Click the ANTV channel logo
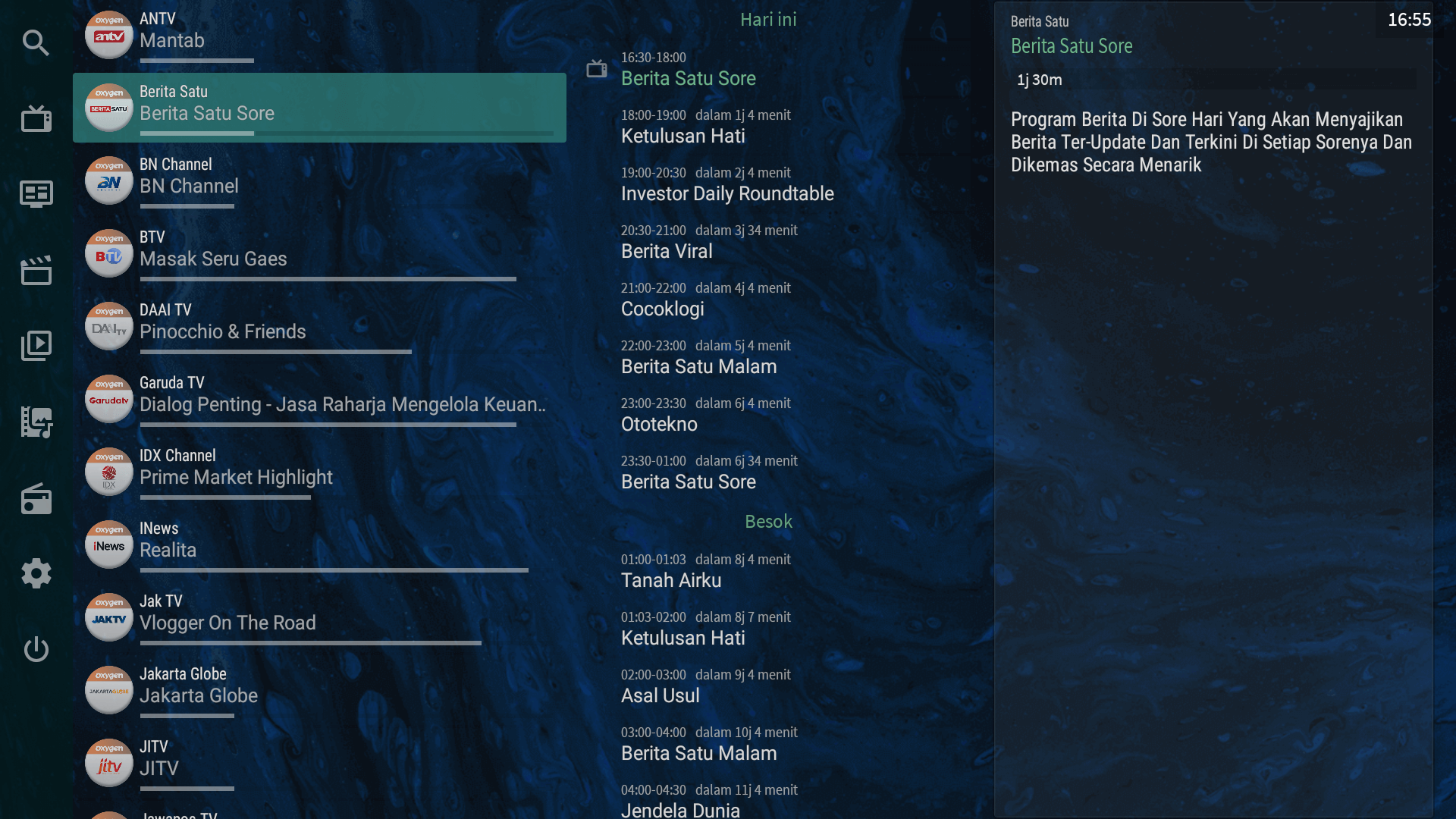 109,35
